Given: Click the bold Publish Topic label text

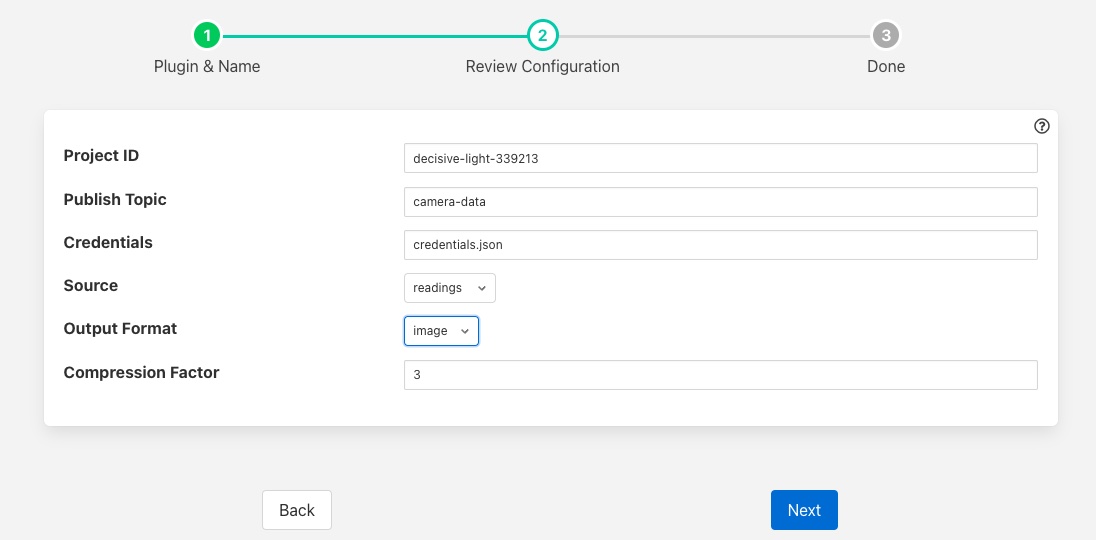Looking at the screenshot, I should pos(115,199).
